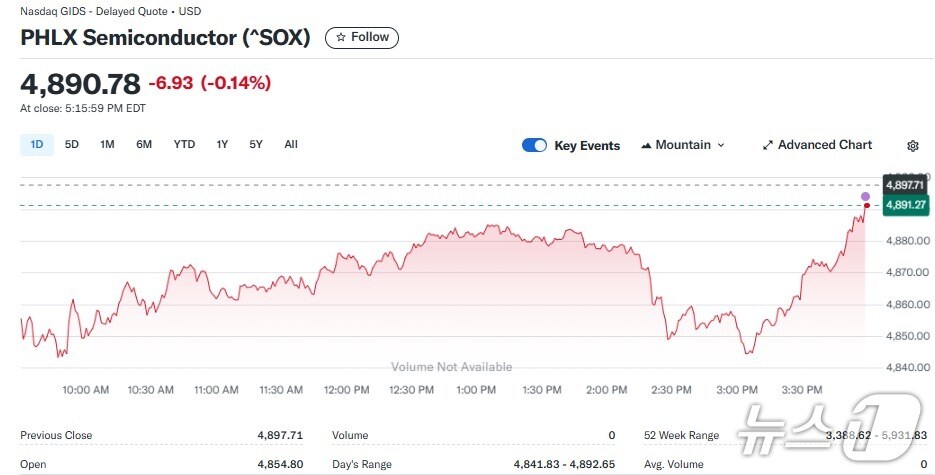Show the 5Y chart range
Image resolution: width=935 pixels, height=475 pixels.
coord(256,144)
